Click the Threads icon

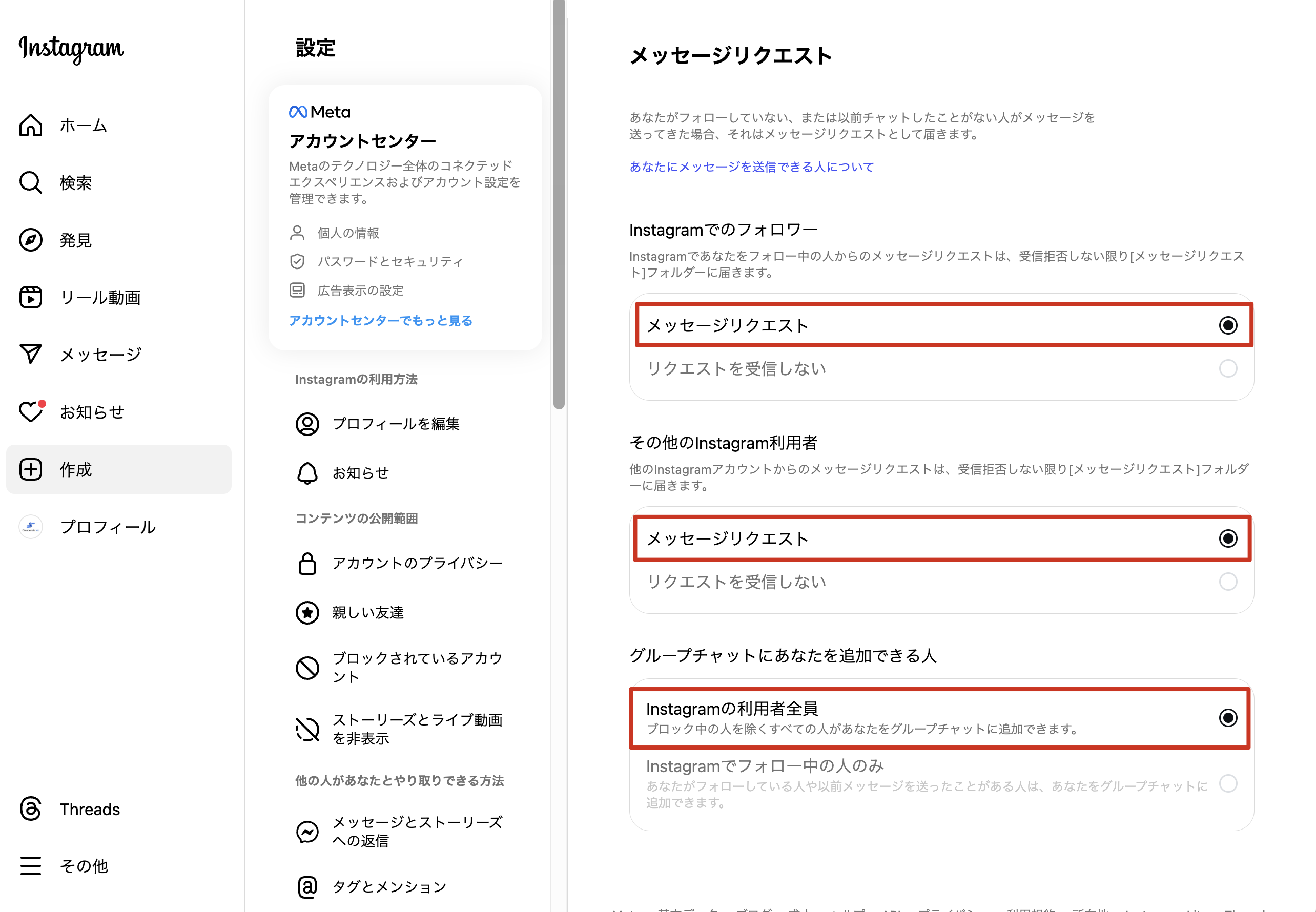click(x=30, y=809)
